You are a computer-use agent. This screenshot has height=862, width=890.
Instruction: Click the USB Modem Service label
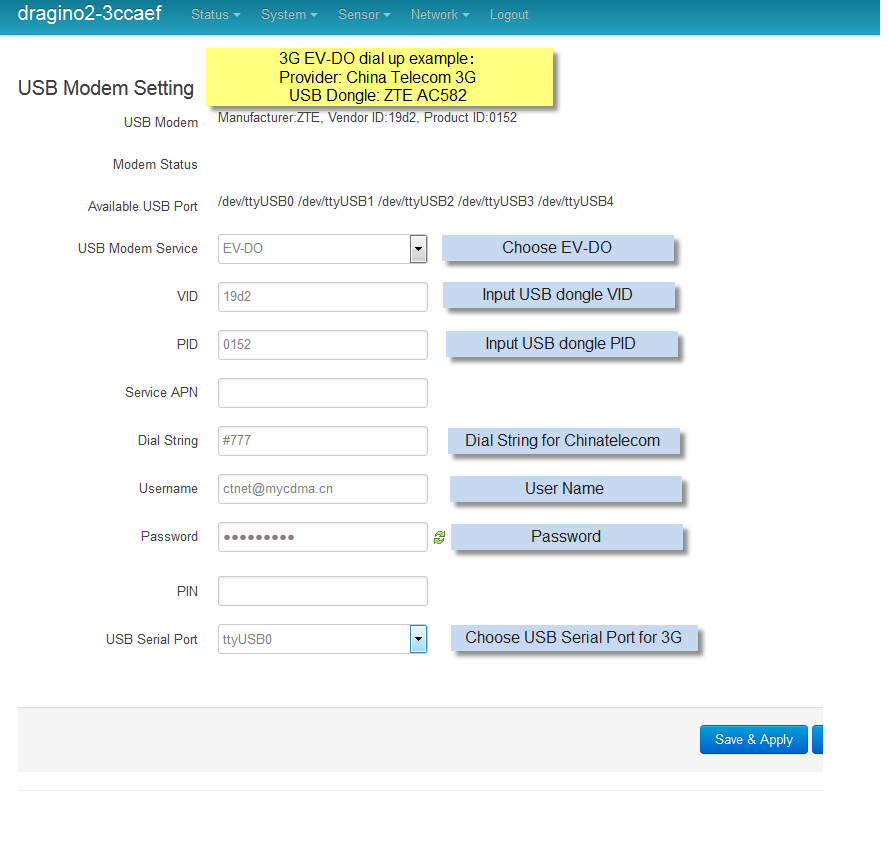point(138,249)
